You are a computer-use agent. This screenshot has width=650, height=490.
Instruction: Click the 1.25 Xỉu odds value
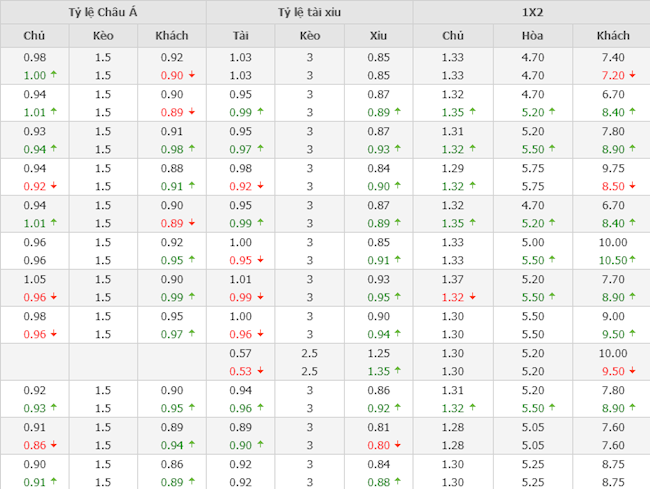(378, 353)
